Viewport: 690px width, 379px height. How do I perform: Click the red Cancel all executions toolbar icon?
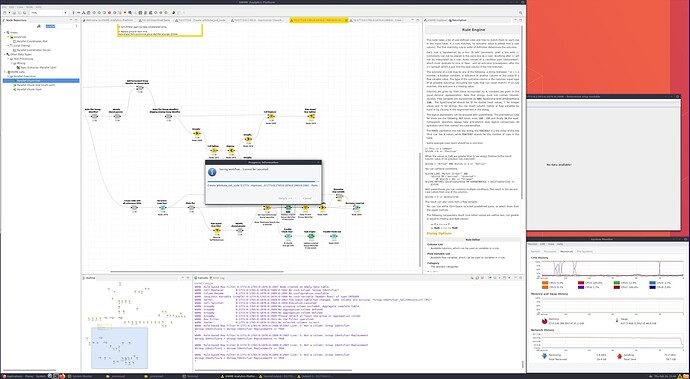click(110, 13)
